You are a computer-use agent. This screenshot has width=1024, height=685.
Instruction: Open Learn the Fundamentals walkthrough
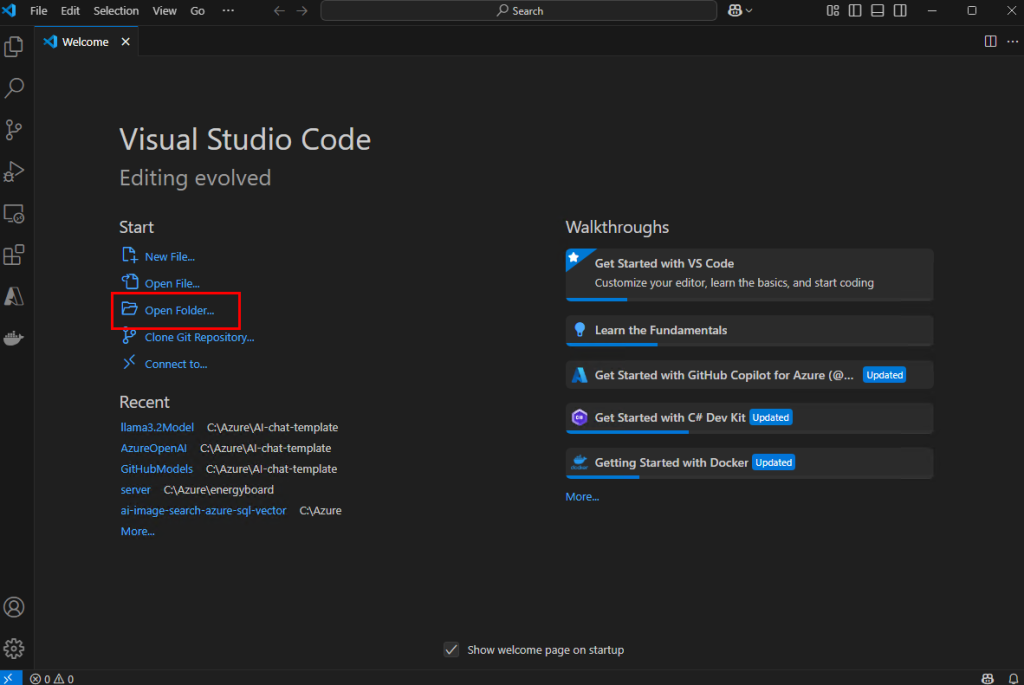tap(749, 330)
